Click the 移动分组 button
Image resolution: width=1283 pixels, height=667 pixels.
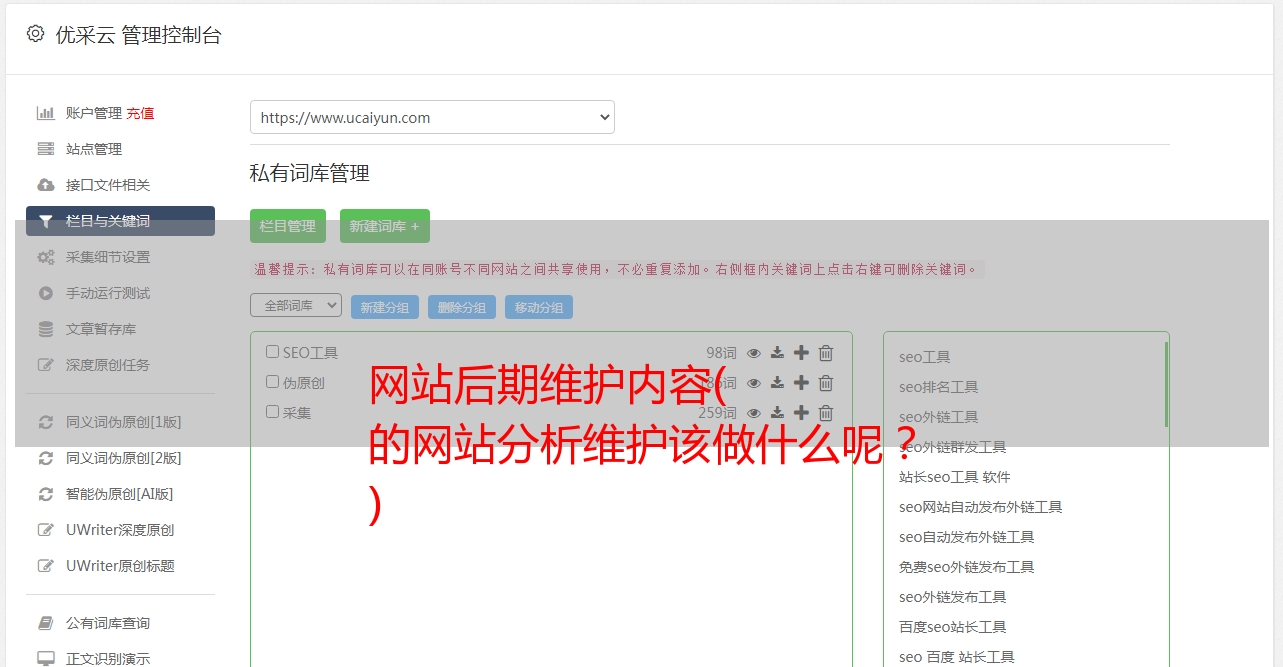[x=539, y=307]
